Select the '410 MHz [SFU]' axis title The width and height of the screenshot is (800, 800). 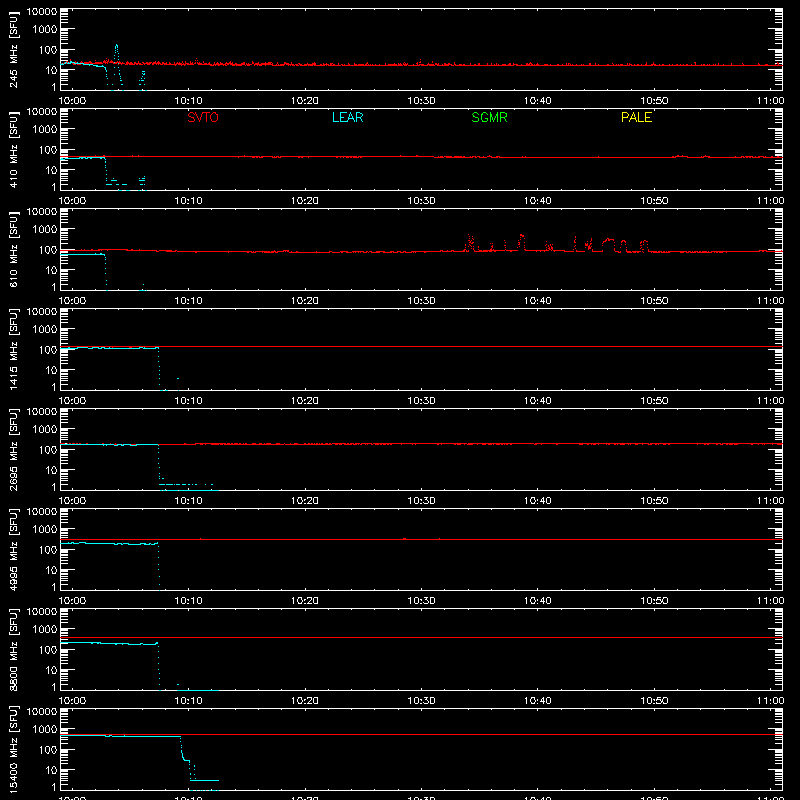14,149
